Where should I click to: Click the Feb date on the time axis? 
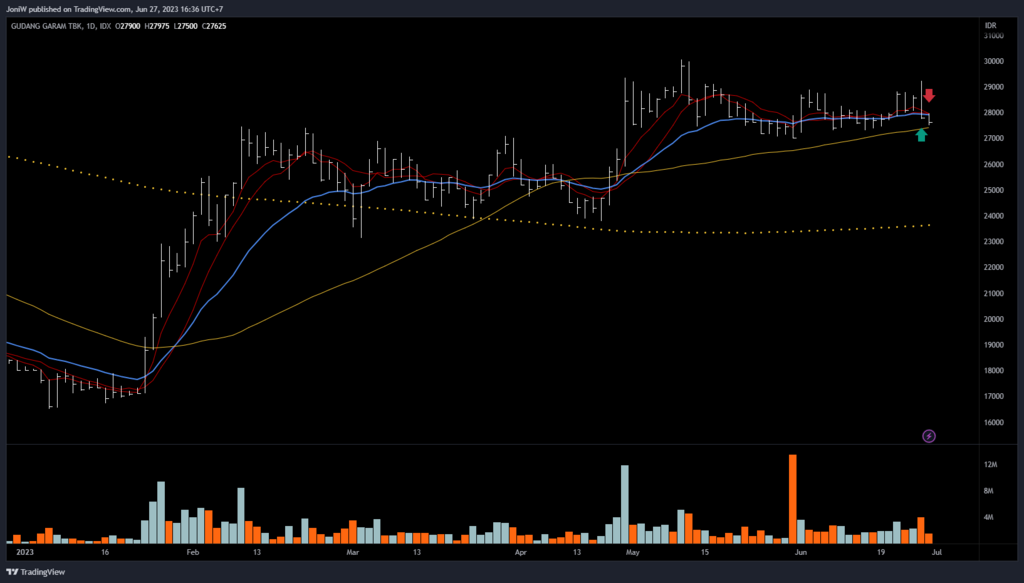[x=193, y=551]
